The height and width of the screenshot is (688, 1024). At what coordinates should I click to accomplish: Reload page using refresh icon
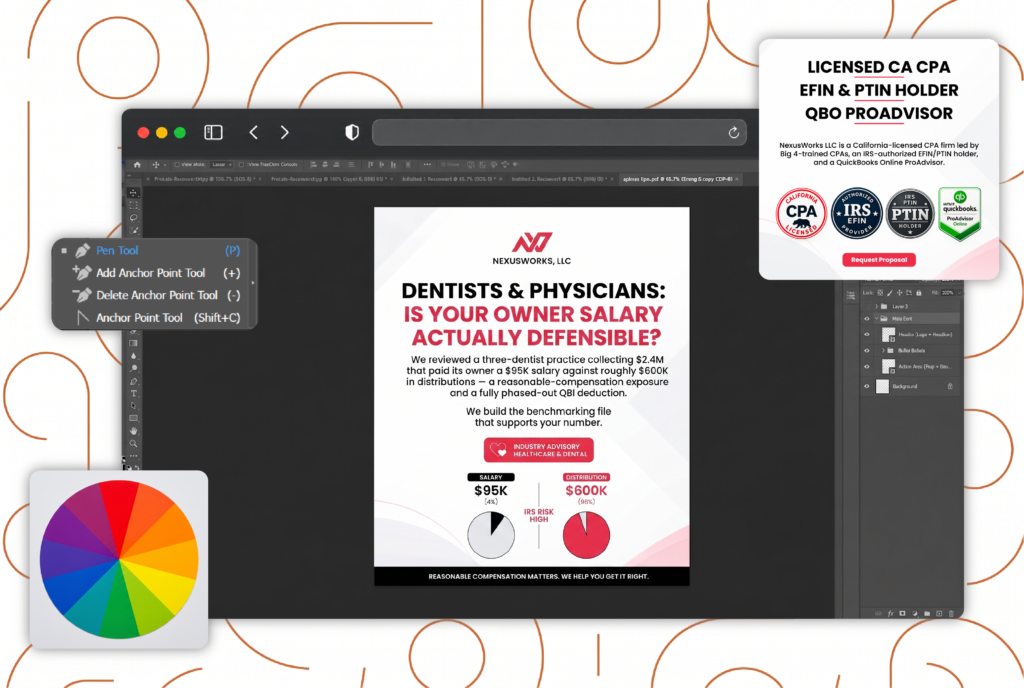(x=733, y=133)
